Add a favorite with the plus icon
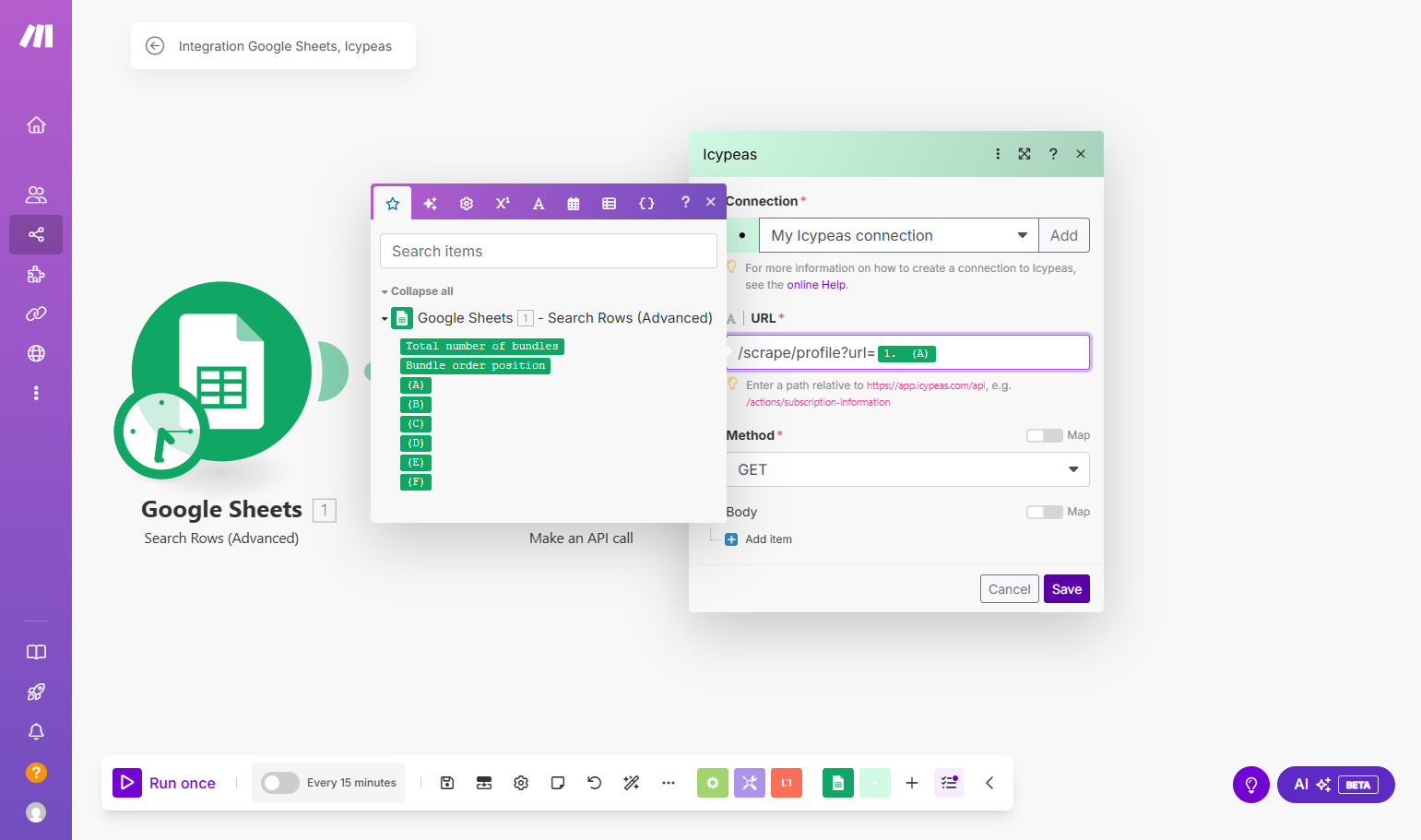The width and height of the screenshot is (1421, 840). tap(912, 783)
